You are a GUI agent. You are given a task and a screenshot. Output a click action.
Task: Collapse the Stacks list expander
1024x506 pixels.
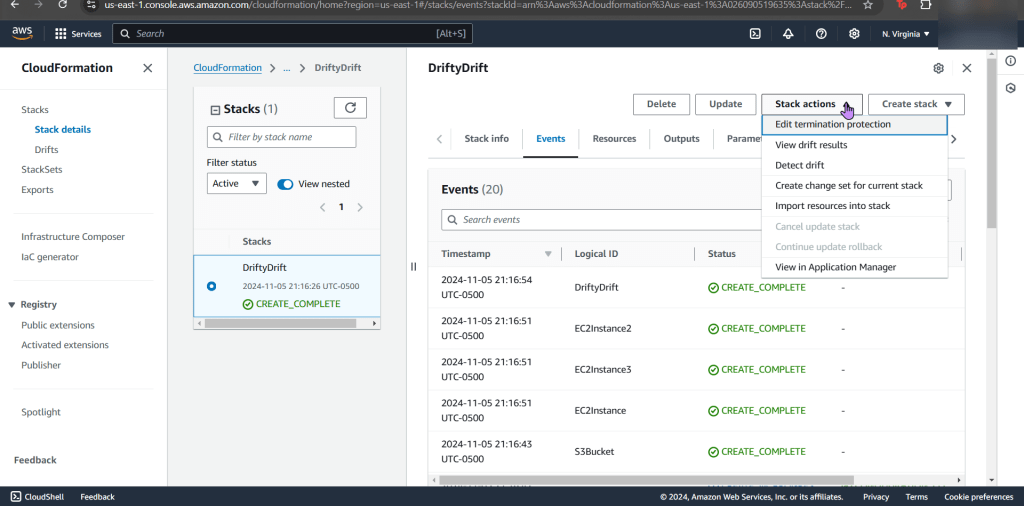214,110
